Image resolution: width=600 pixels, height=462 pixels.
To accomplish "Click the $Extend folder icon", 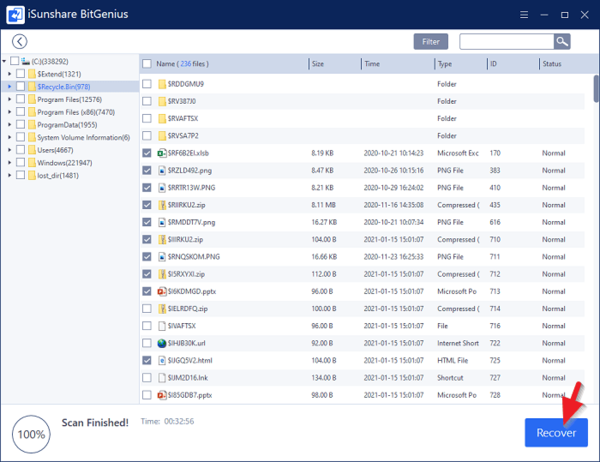I will (x=32, y=74).
